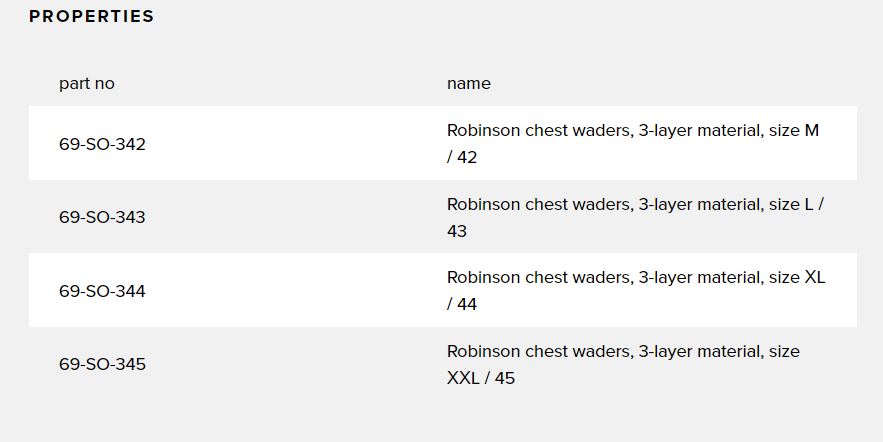Click the size M / 42 waders name cell
The width and height of the screenshot is (883, 442).
[633, 143]
